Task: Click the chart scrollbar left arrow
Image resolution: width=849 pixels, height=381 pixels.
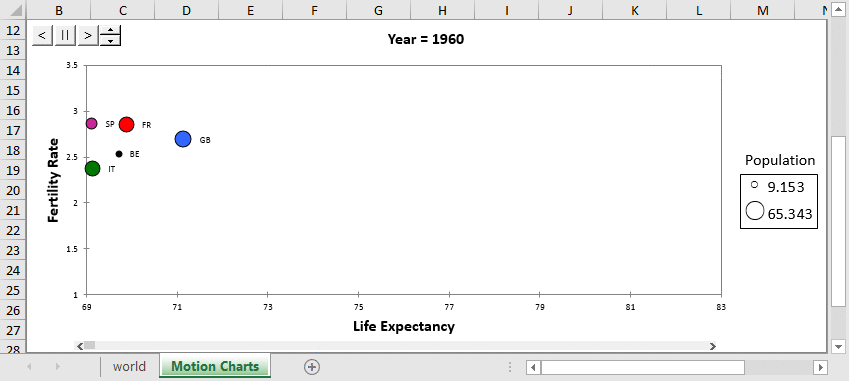Action: pos(80,346)
